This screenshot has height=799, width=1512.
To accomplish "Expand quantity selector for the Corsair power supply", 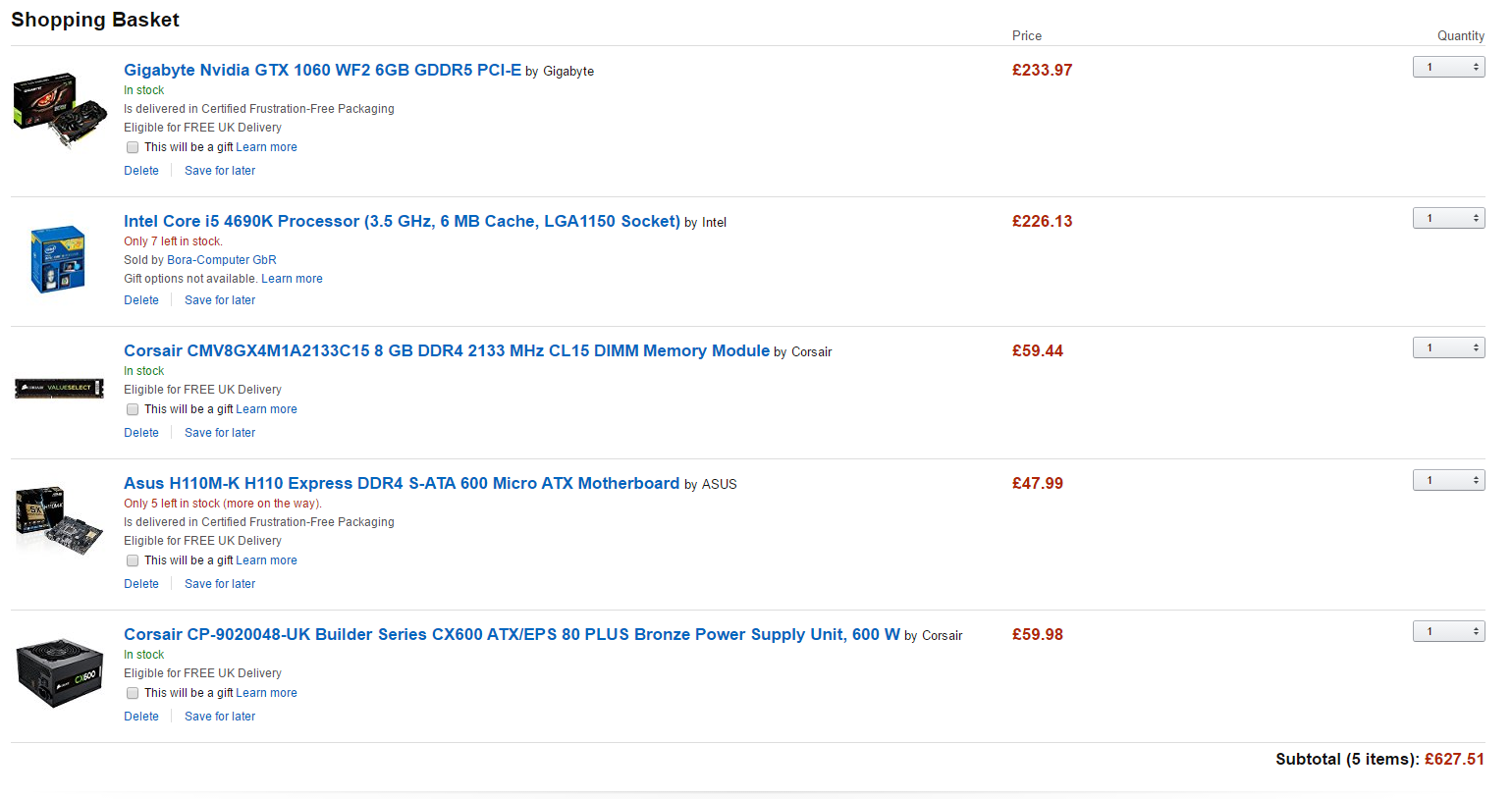I will pyautogui.click(x=1448, y=631).
